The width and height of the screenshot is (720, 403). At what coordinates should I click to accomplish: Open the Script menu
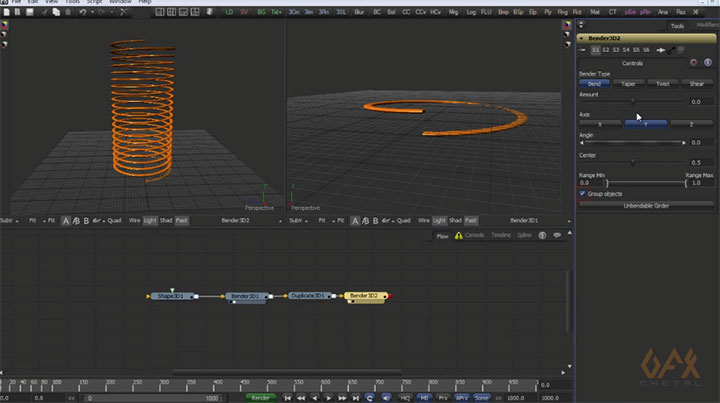click(95, 2)
